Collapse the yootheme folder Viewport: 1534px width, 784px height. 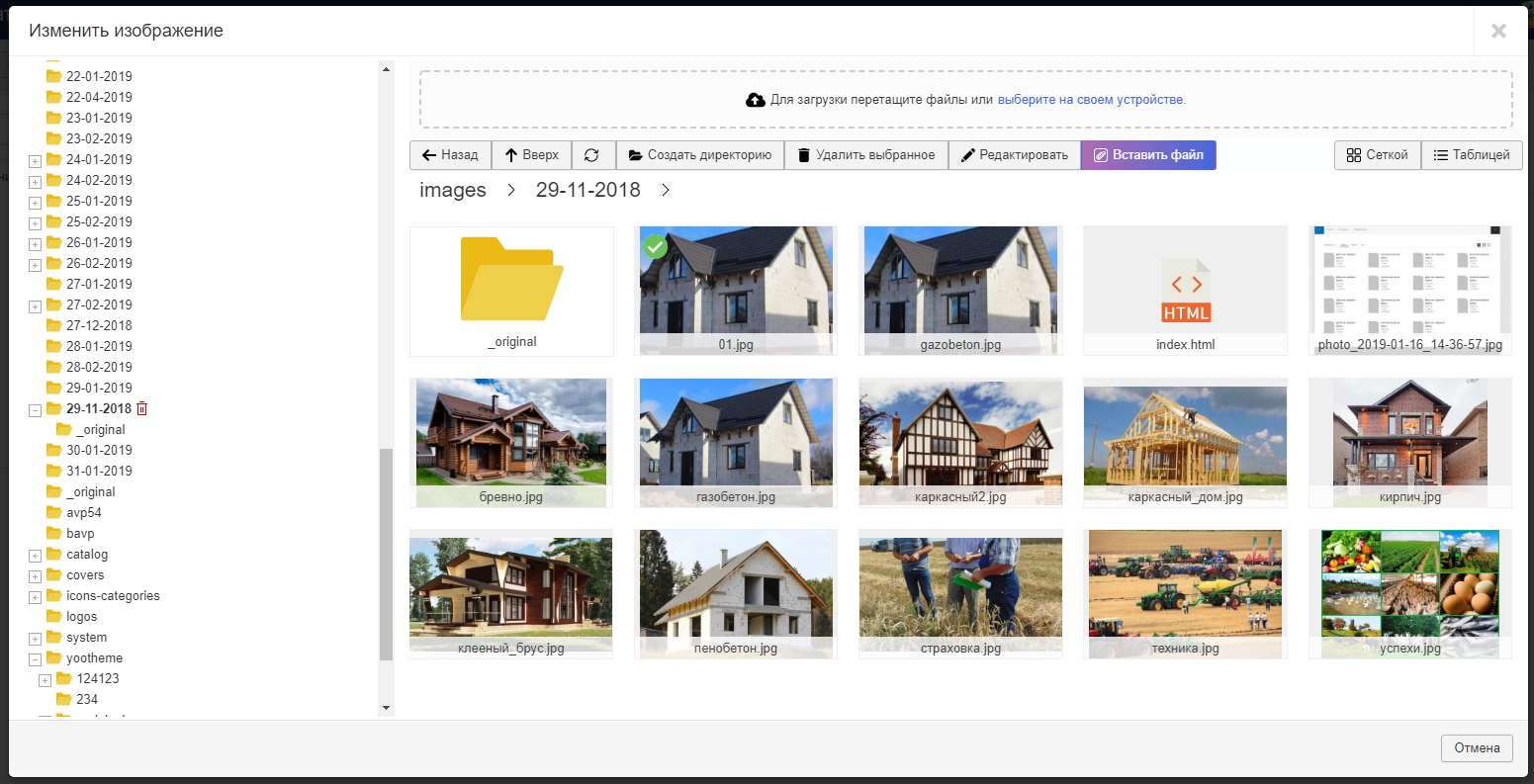(x=35, y=658)
